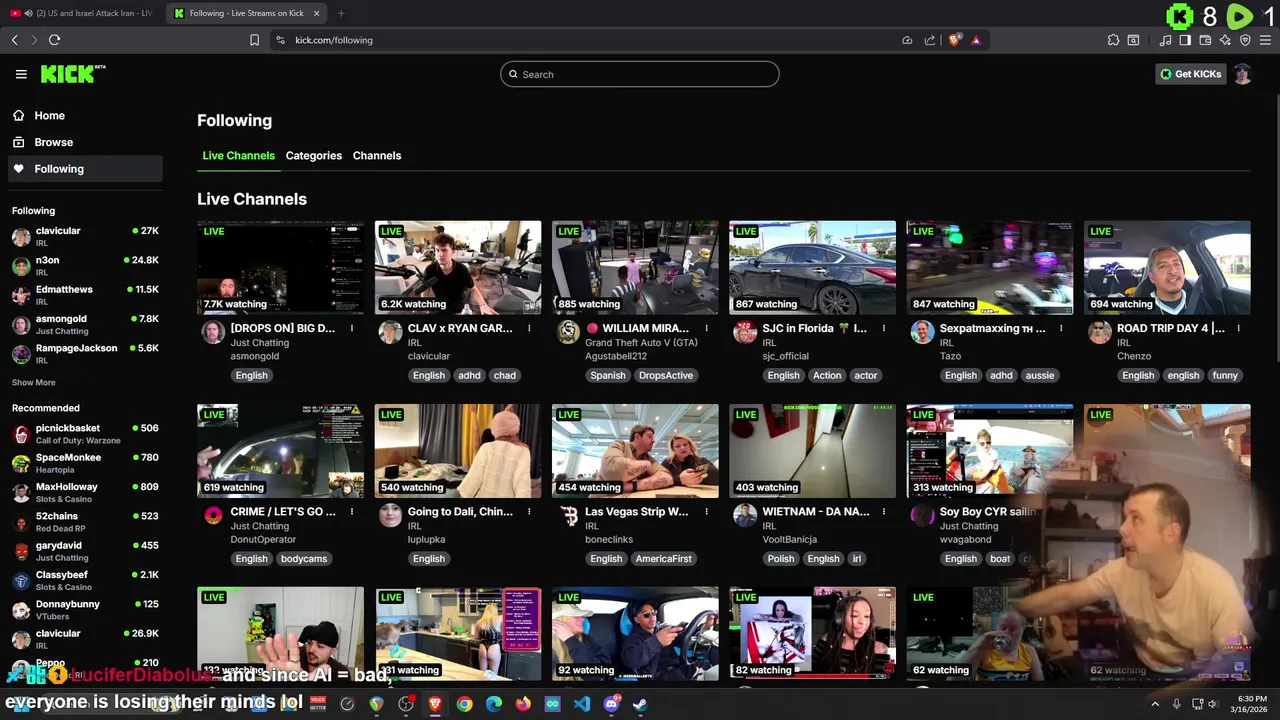Open the Brave Wallet icon

pos(1205,40)
